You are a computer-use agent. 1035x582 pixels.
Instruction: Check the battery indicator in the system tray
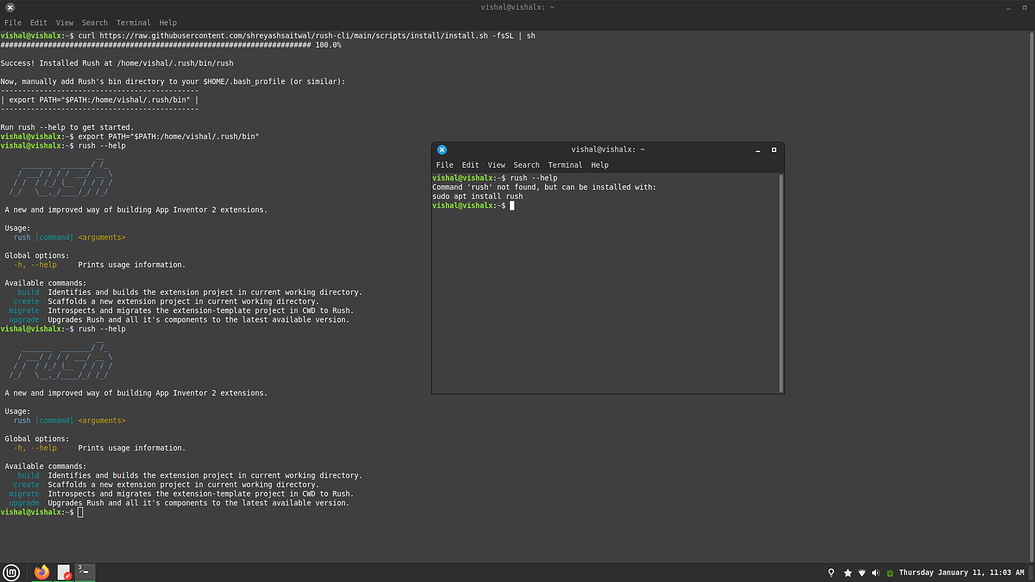tap(890, 572)
